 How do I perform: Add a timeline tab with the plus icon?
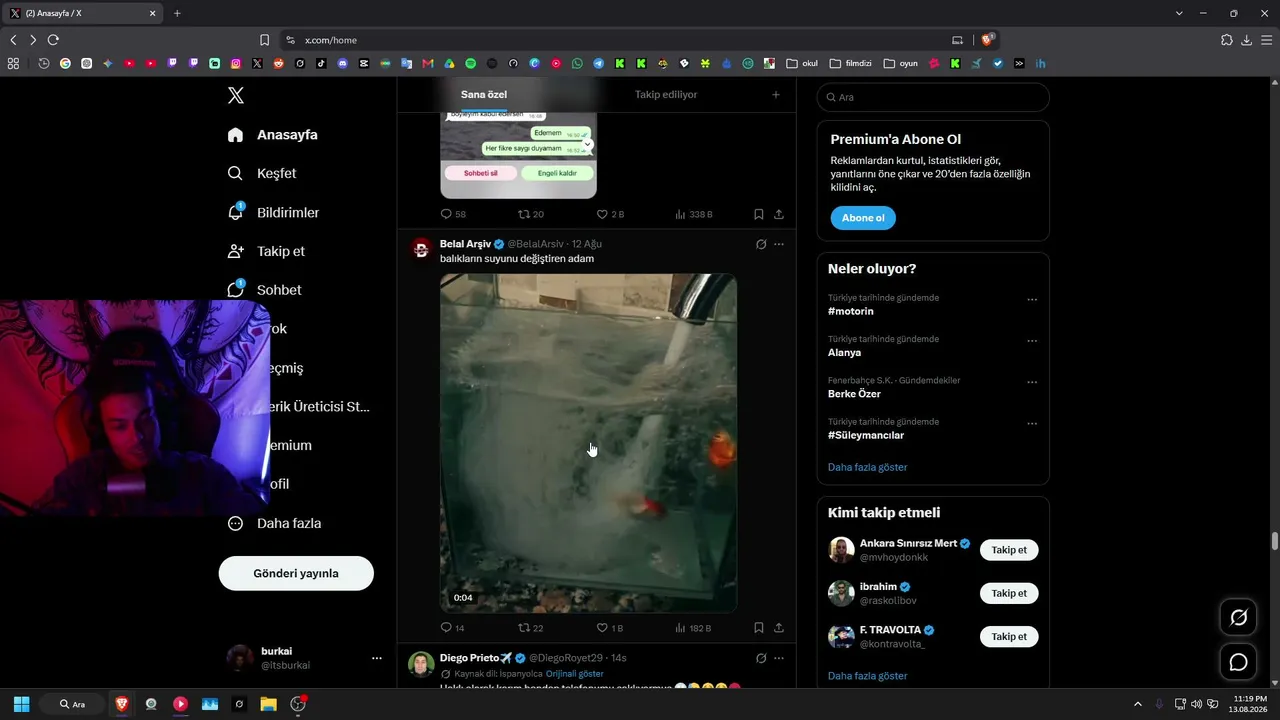pyautogui.click(x=776, y=95)
